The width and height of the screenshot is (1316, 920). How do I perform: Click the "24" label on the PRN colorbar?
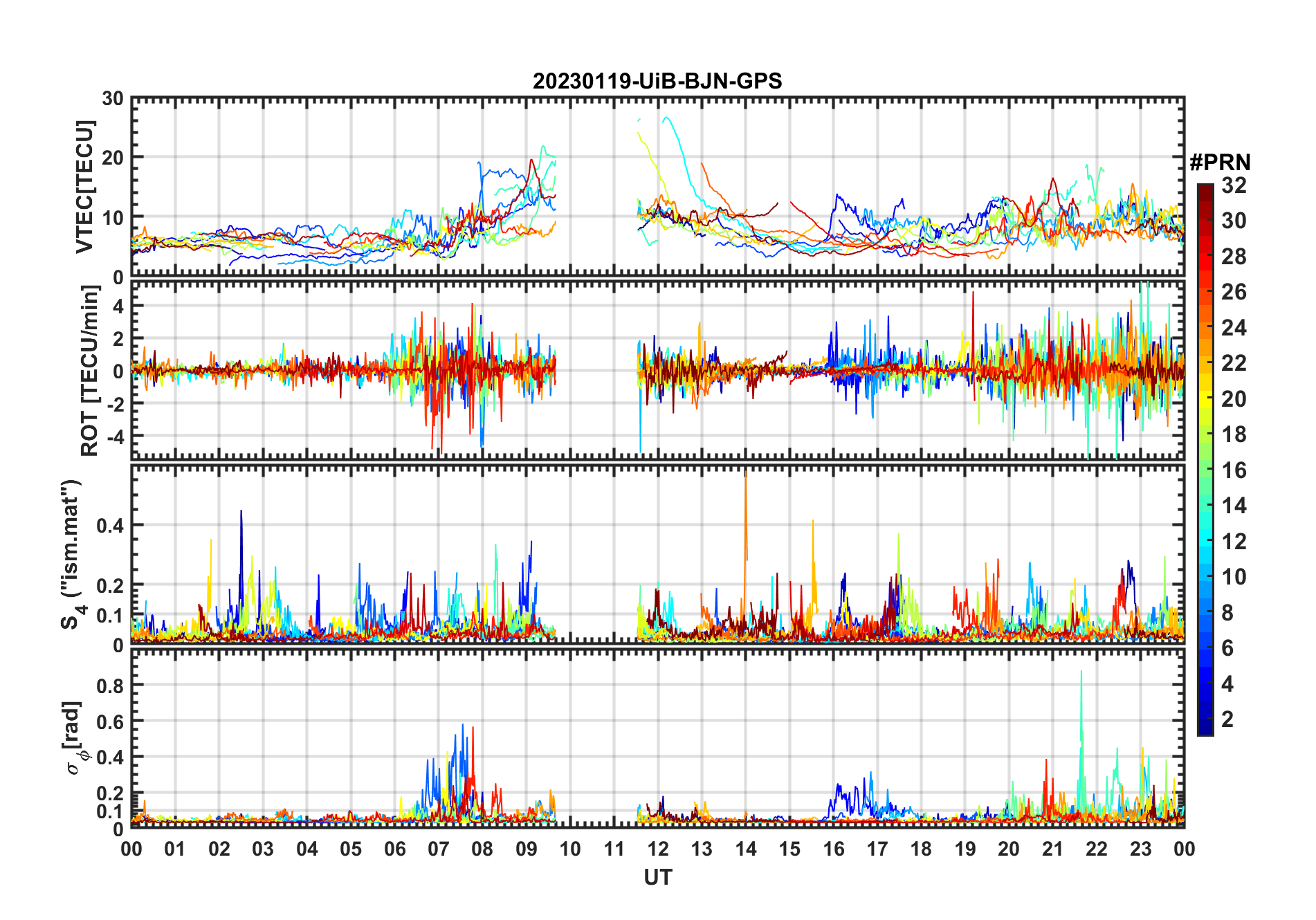pos(1234,328)
